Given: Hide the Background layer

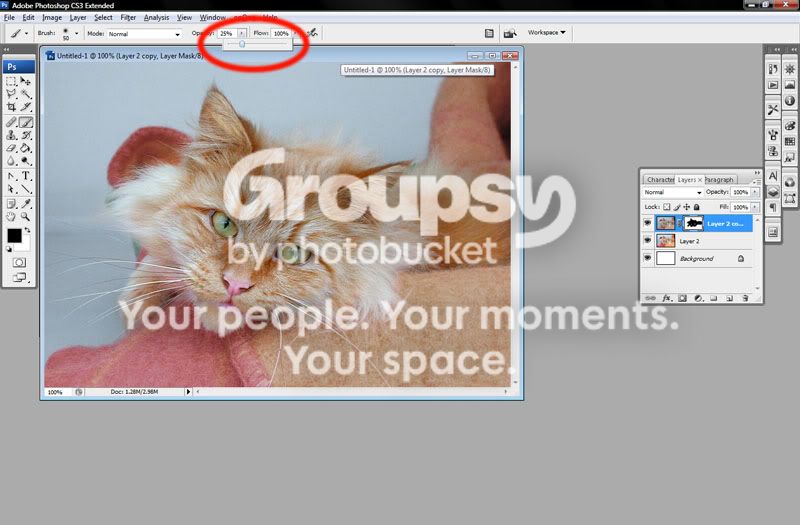Looking at the screenshot, I should click(647, 258).
